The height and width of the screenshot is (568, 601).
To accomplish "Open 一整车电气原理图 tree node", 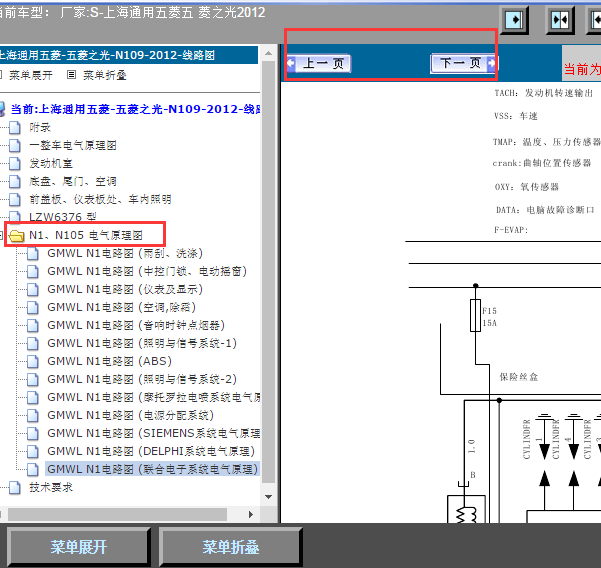I will [73, 145].
